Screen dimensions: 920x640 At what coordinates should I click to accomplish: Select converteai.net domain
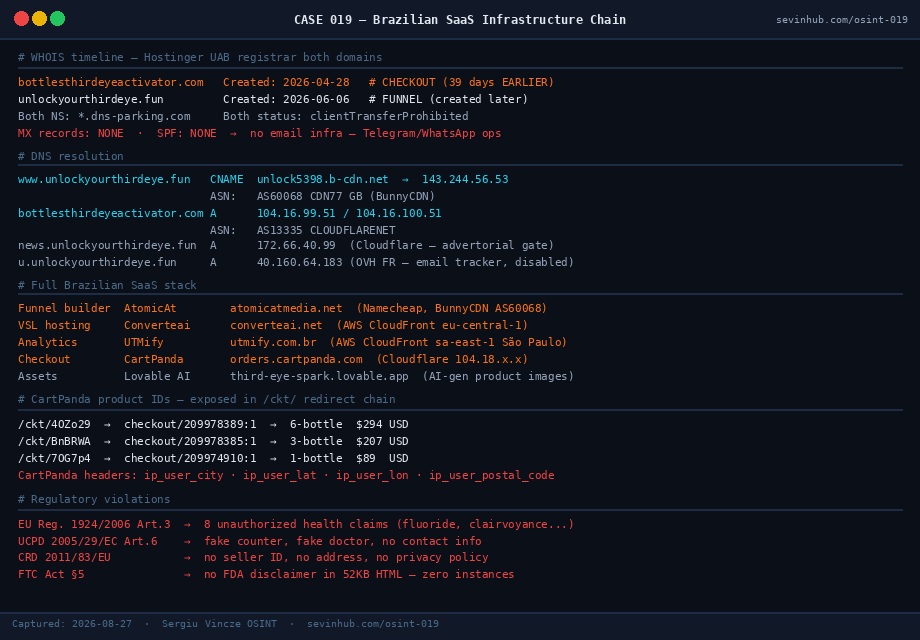click(276, 325)
